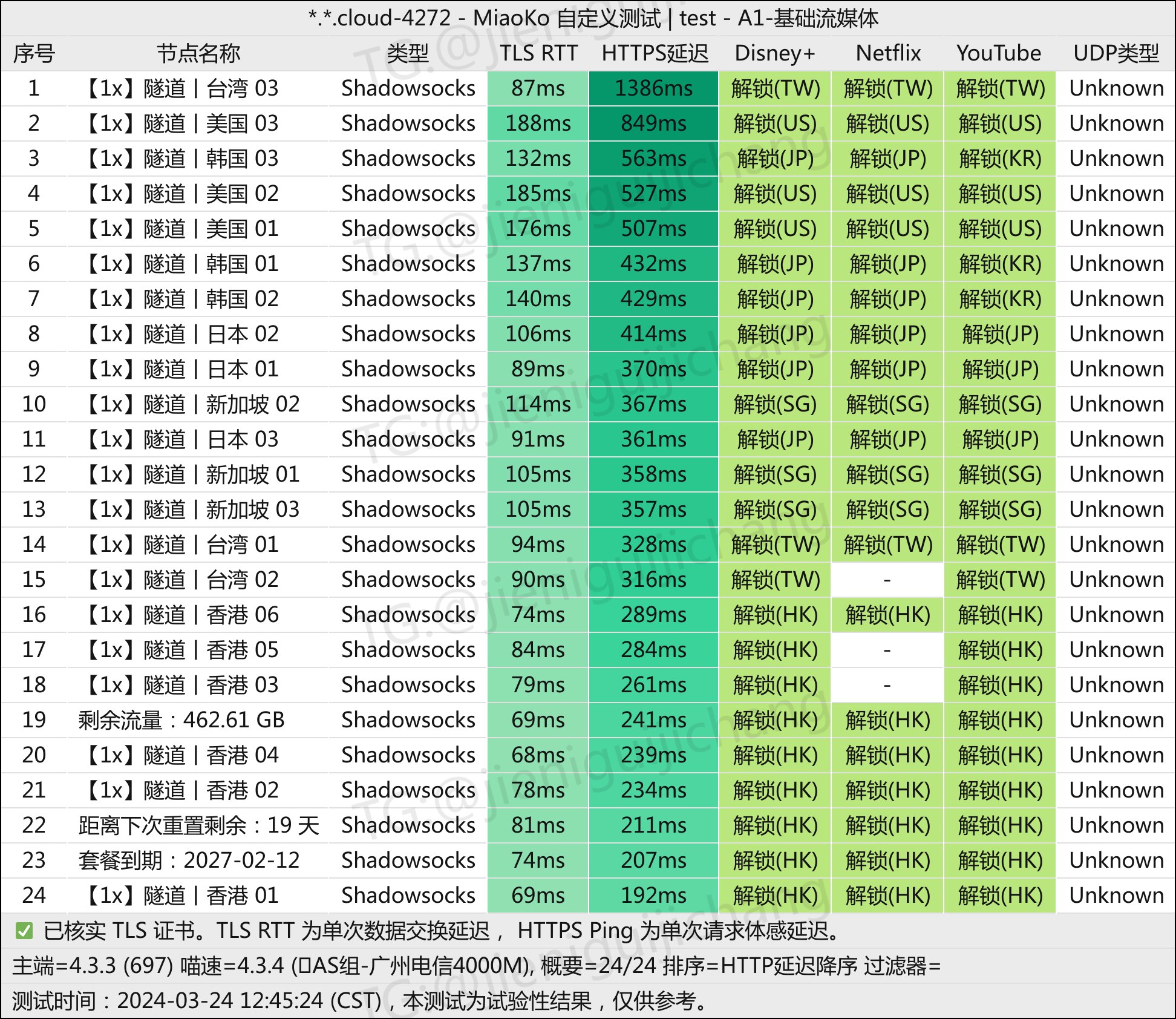Click the empty Netflix cell for 香港 05
Image resolution: width=1176 pixels, height=1019 pixels.
[887, 650]
